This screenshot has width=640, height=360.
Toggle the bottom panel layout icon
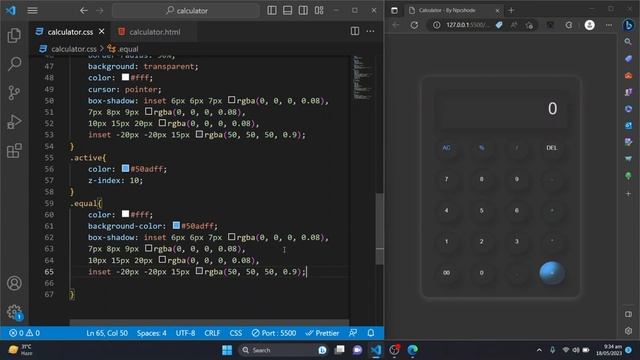pos(287,11)
